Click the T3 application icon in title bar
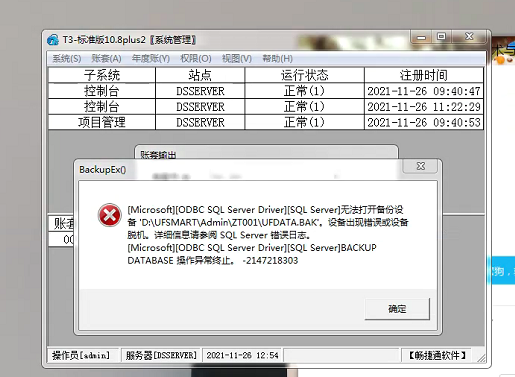Viewport: 515px width, 377px height. click(x=53, y=40)
